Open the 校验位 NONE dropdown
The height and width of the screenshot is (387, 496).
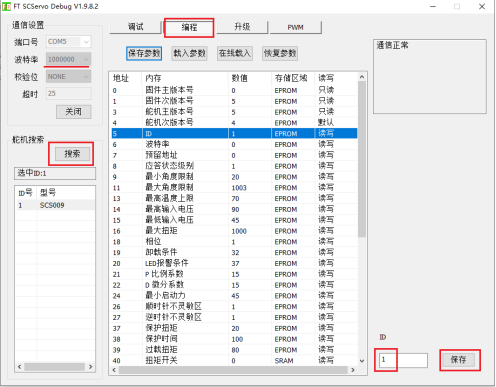click(68, 77)
